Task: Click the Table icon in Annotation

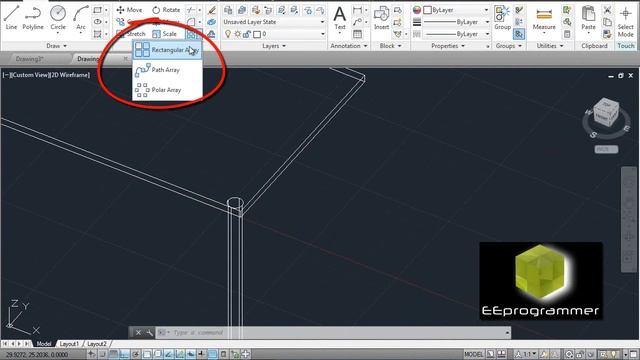Action: [357, 34]
